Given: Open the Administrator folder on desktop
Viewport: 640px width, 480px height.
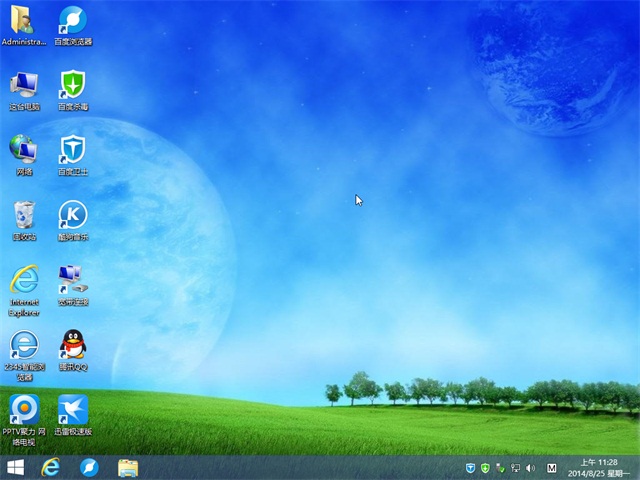Looking at the screenshot, I should point(24,20).
